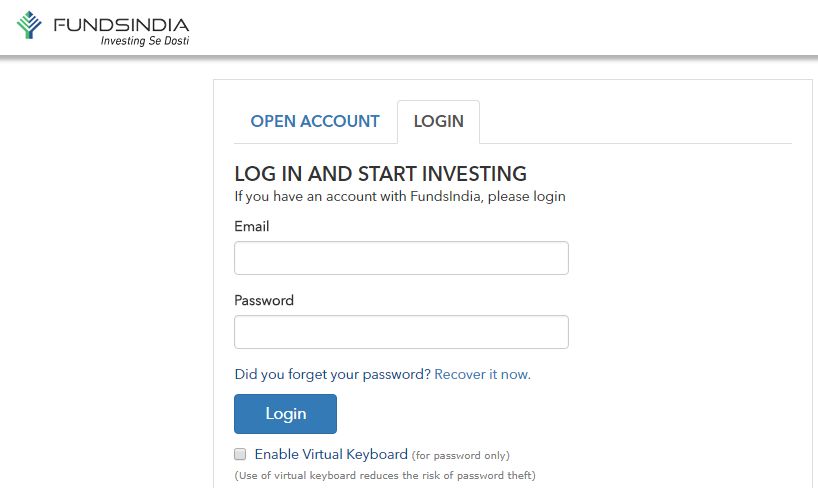
Task: Click the FundsIndia tree logo icon
Action: click(29, 26)
